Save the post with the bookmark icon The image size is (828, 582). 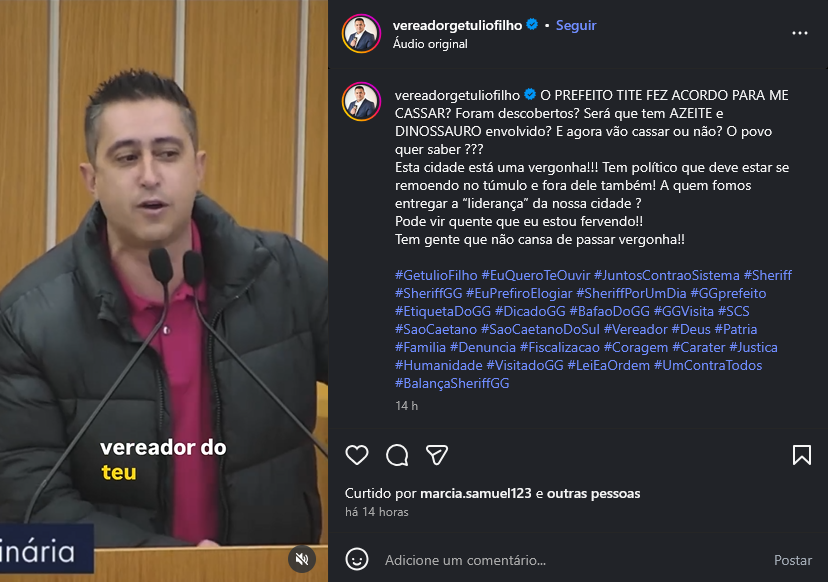802,455
